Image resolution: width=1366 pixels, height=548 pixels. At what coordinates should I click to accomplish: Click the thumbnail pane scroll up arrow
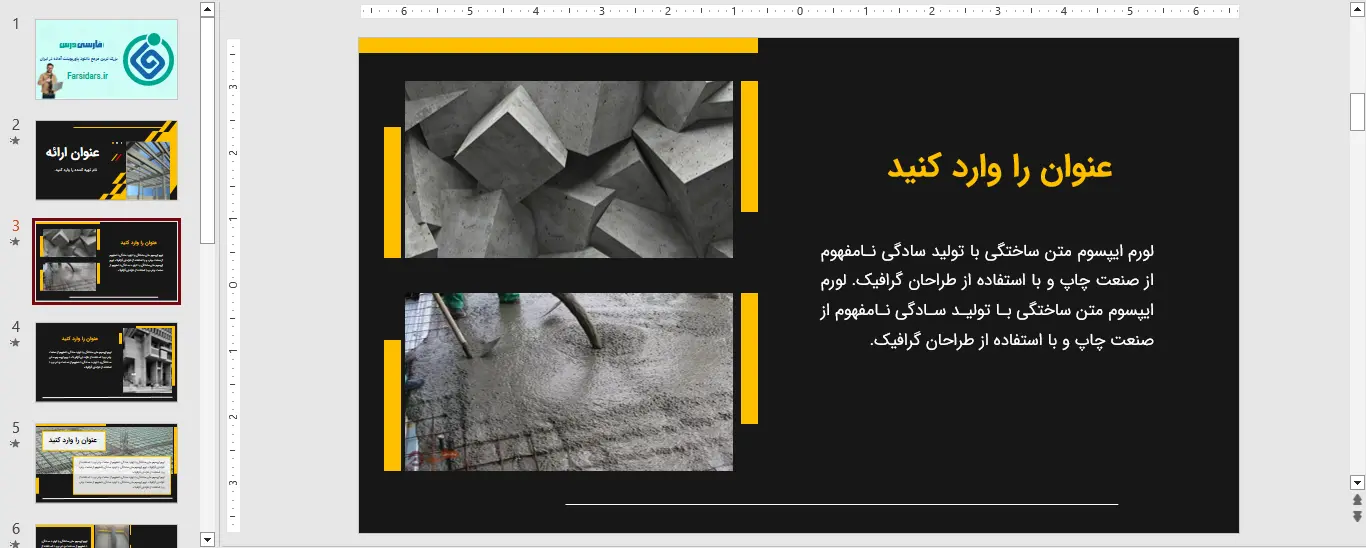[x=207, y=10]
